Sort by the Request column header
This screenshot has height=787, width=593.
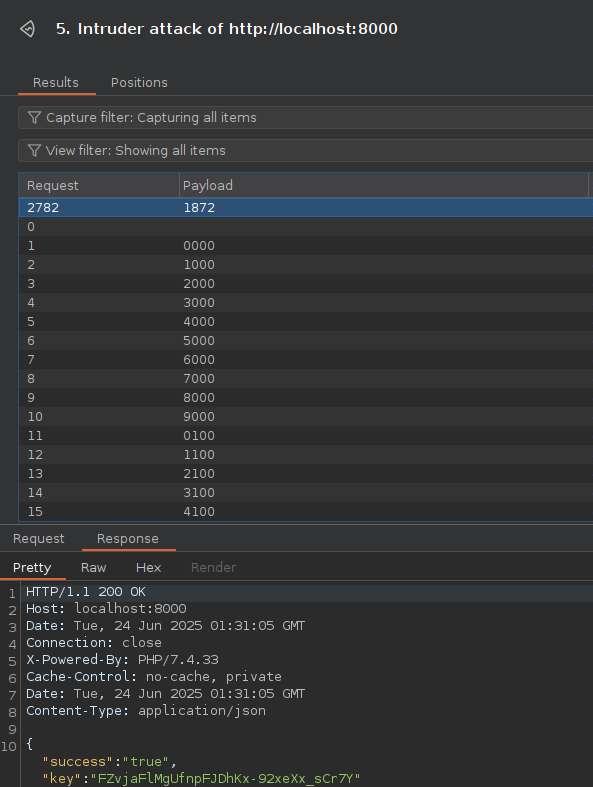(99, 186)
